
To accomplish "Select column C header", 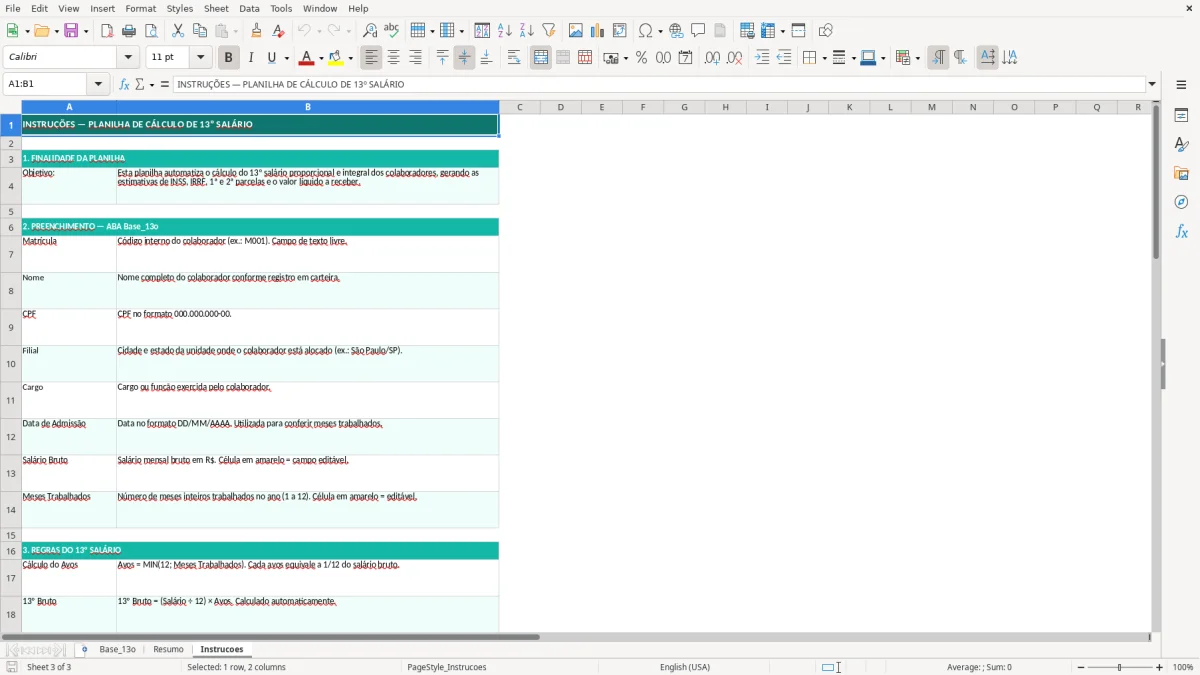I will 519,107.
